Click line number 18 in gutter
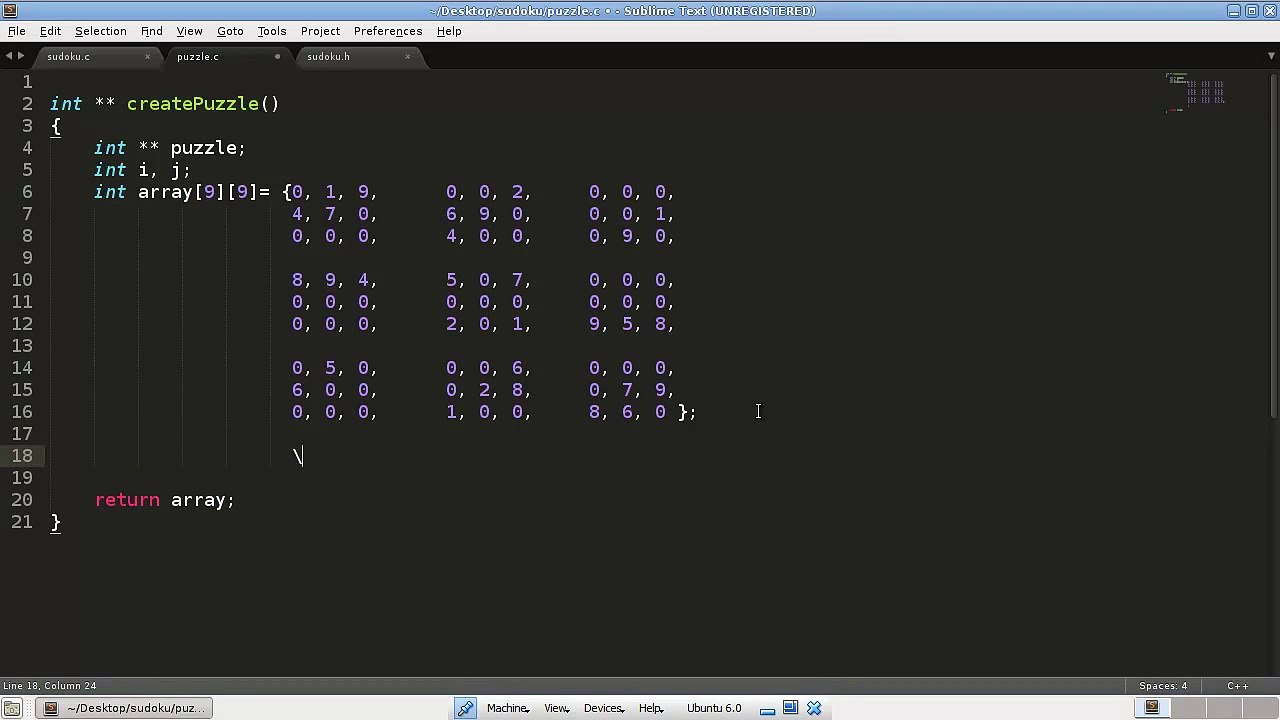The height and width of the screenshot is (720, 1280). coord(21,456)
